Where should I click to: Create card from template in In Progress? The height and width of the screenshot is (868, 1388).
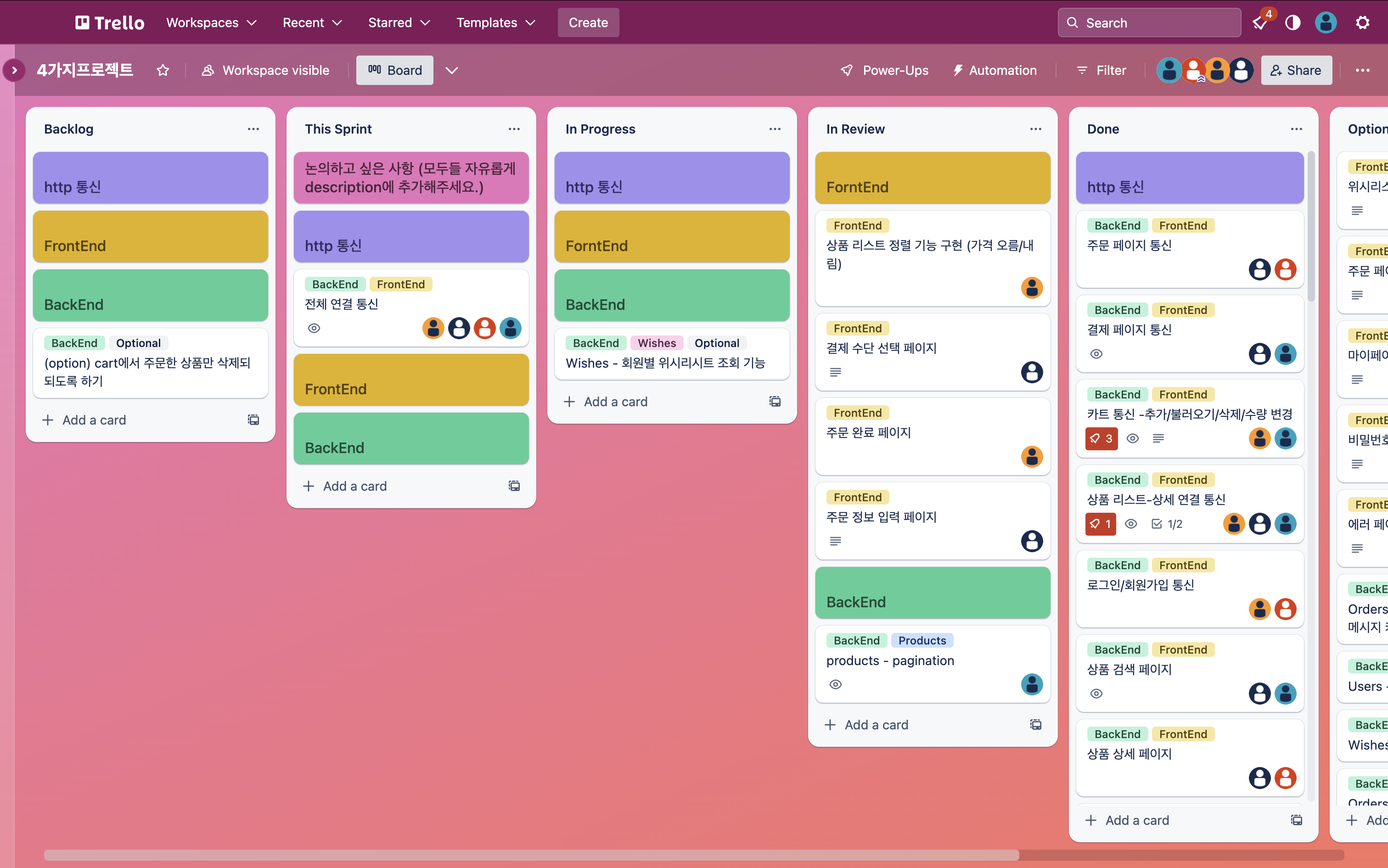[775, 402]
